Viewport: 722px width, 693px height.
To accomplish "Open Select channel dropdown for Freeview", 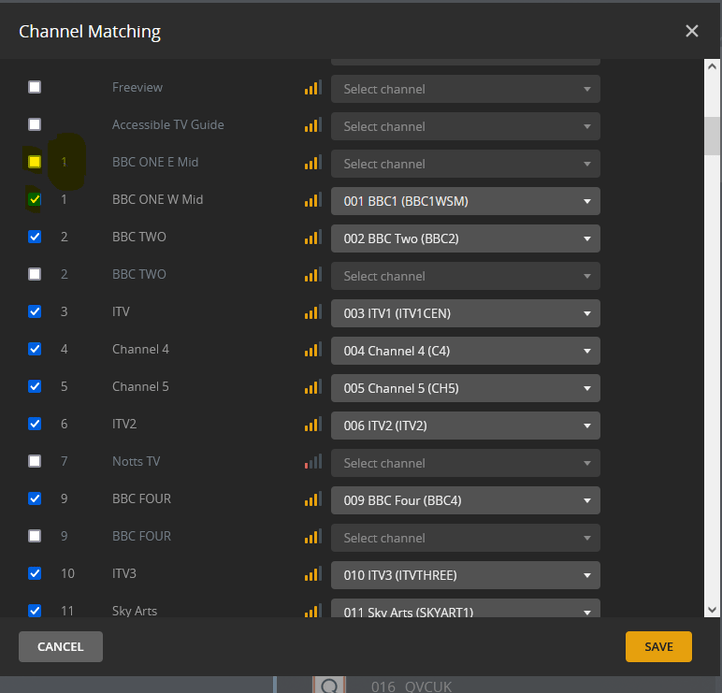I will coord(465,89).
